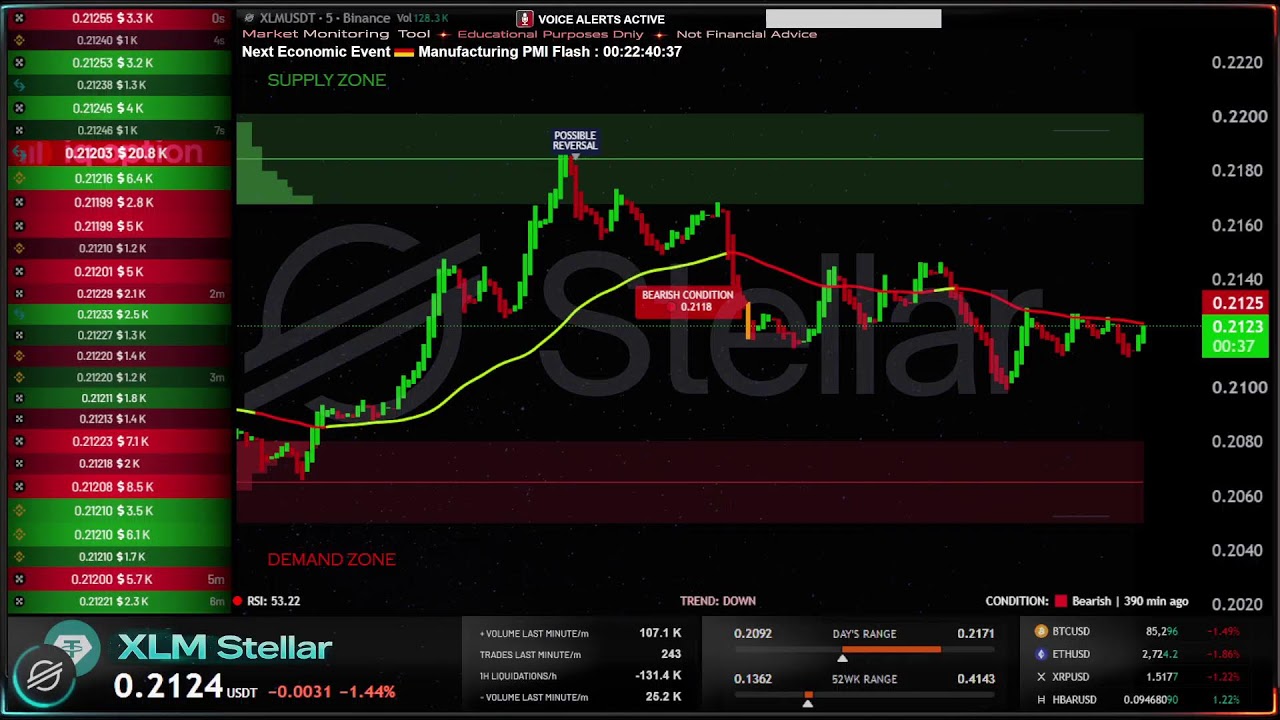
Task: Click the TRADES LAST MINUTE/m label
Action: pos(530,654)
